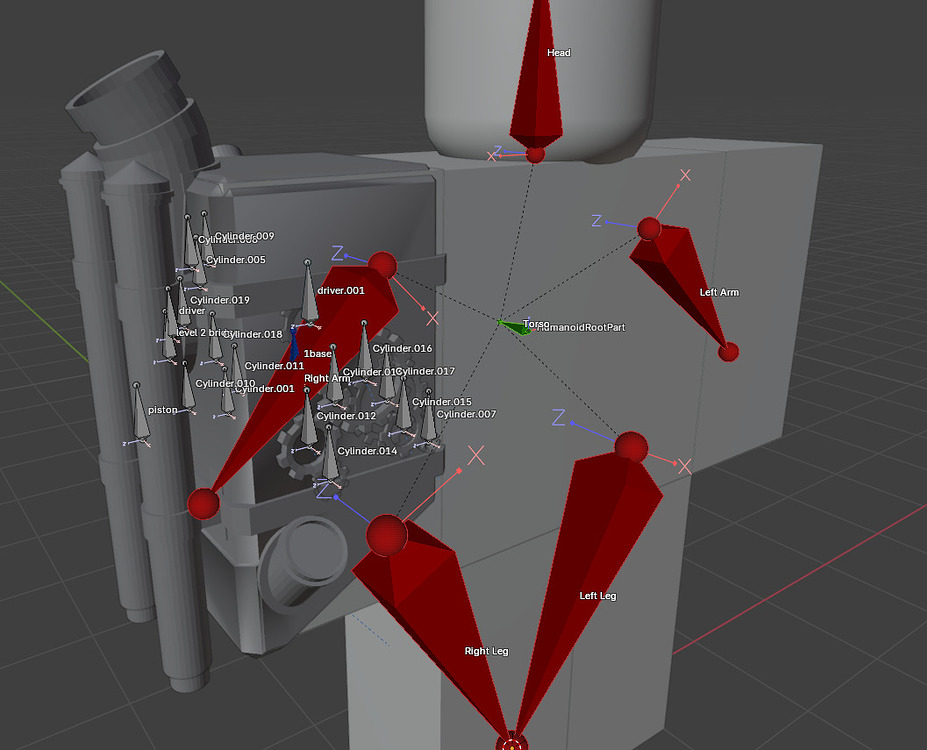Click the Right Leg bone's upper joint sphere
The image size is (927, 750).
tap(387, 535)
